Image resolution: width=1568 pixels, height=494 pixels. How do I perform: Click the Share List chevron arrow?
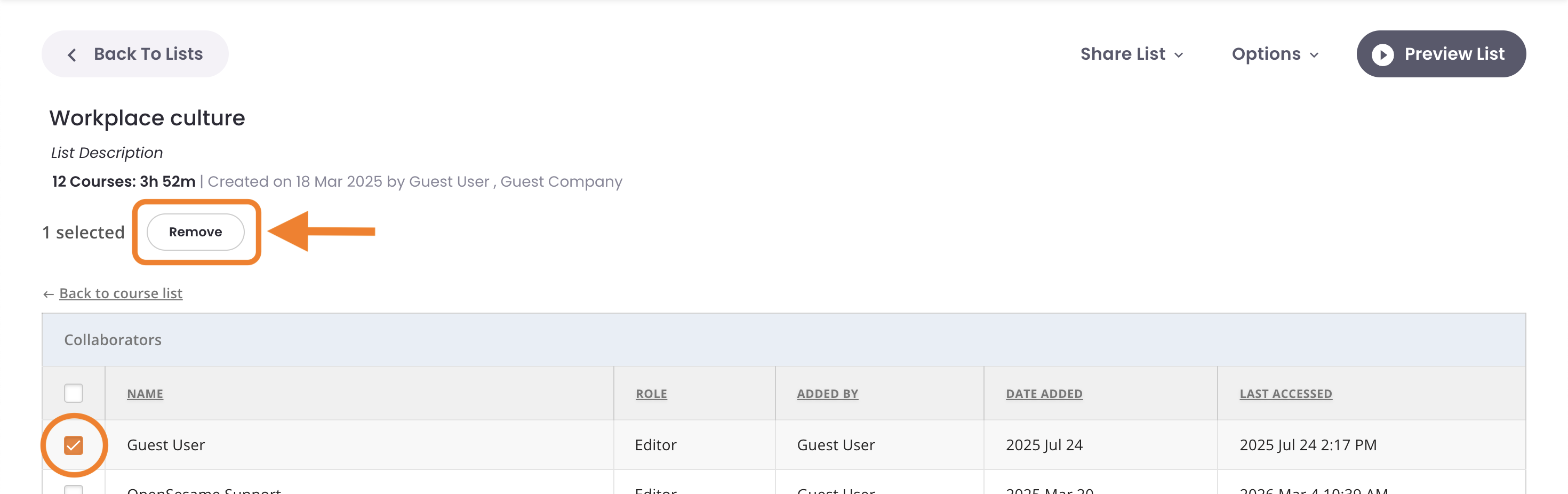click(1179, 55)
